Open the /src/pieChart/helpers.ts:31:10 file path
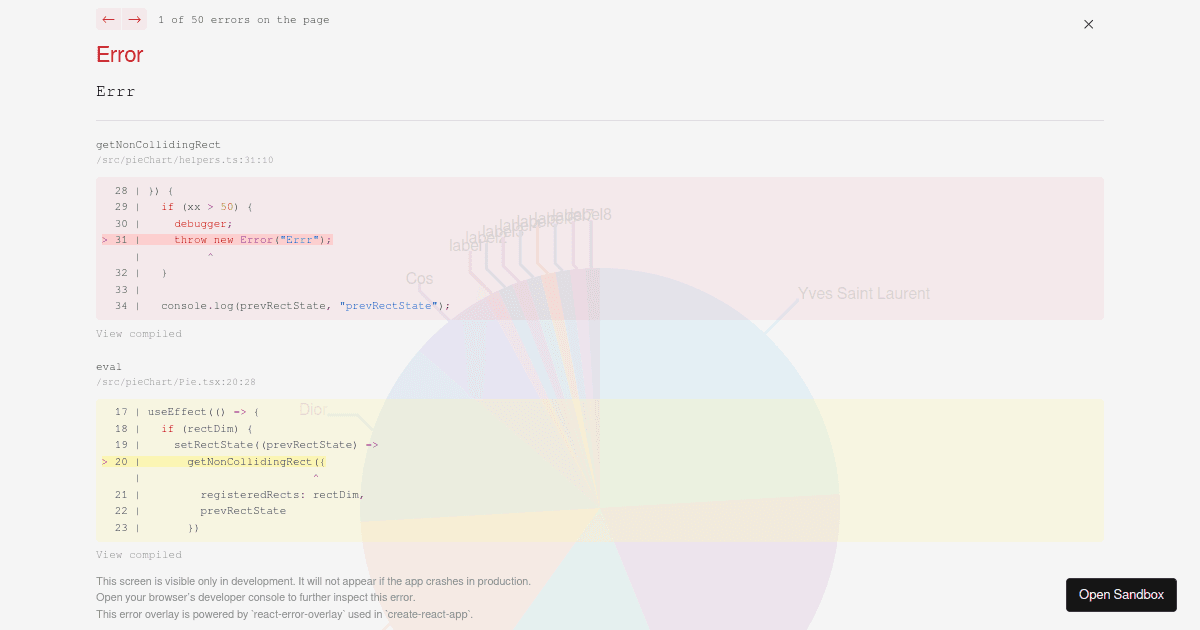Viewport: 1200px width, 630px height. (184, 159)
